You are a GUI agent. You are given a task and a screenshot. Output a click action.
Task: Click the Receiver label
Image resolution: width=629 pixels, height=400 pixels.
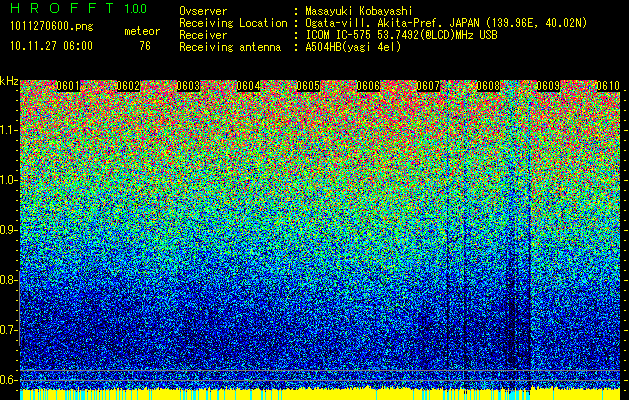(x=203, y=35)
